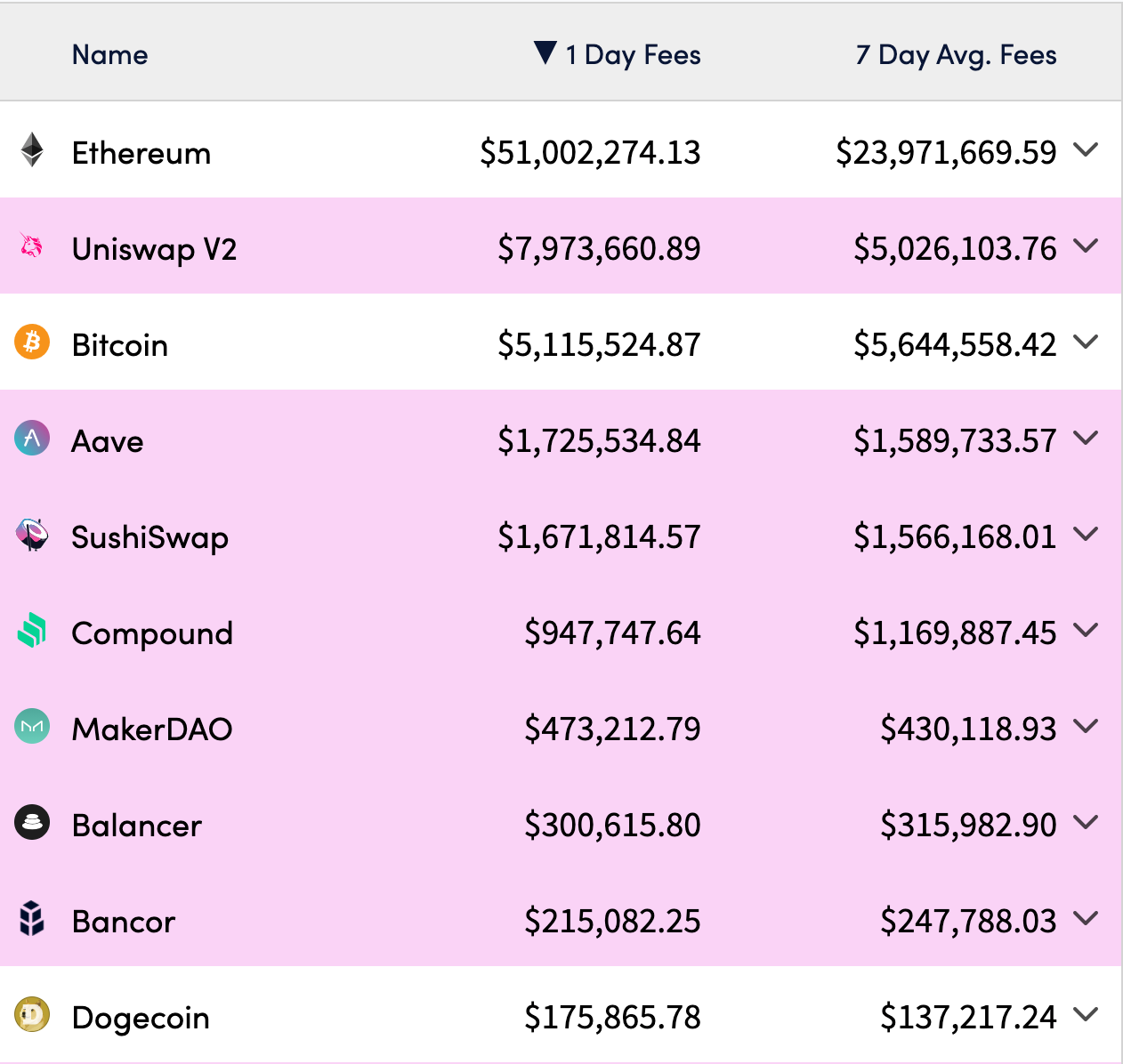The height and width of the screenshot is (1064, 1123).
Task: Select the value $430,118.93
Action: tap(969, 729)
